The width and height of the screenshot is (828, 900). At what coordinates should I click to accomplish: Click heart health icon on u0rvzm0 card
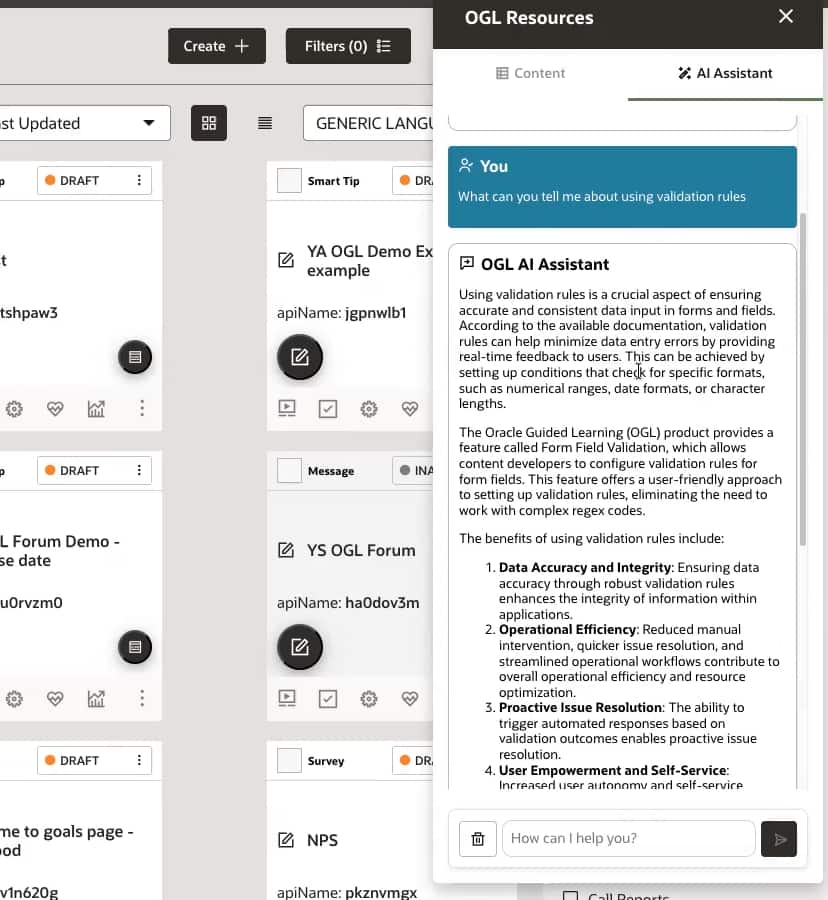click(55, 699)
